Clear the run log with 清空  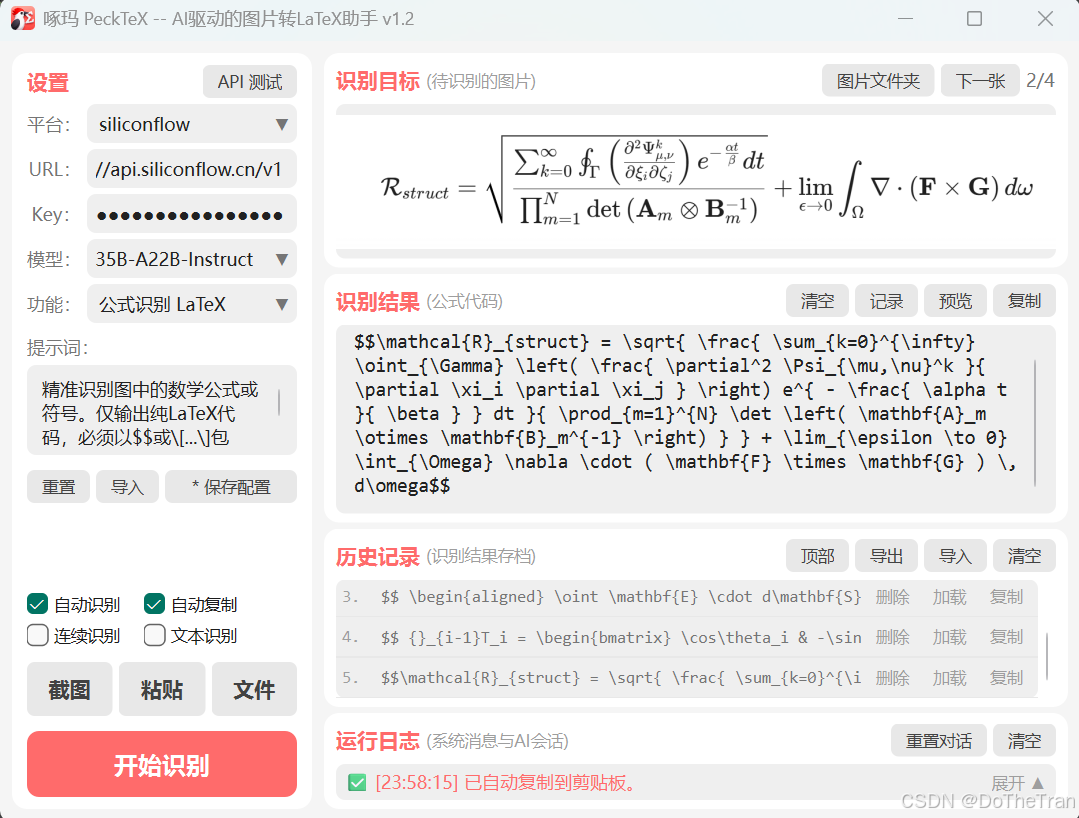[1024, 740]
